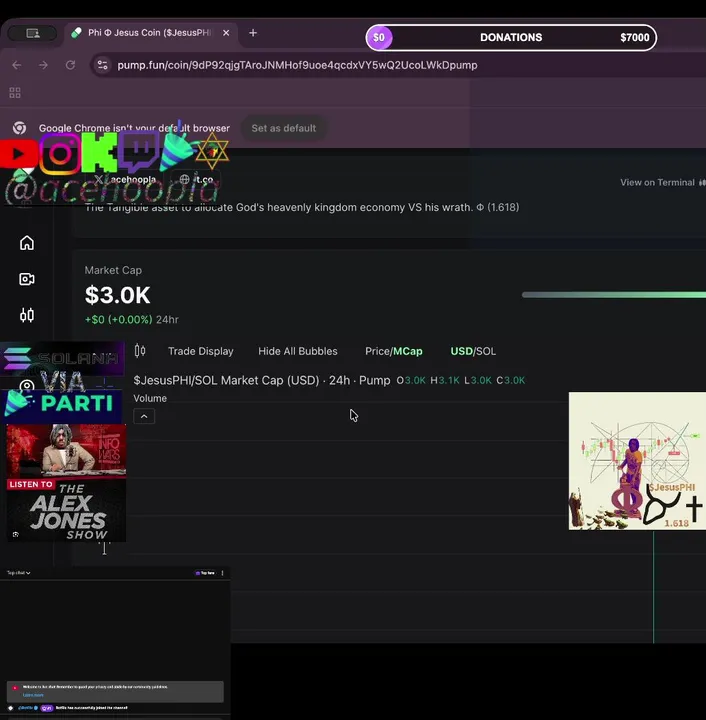Switch chart to MCap view
This screenshot has width=706, height=720.
[408, 351]
